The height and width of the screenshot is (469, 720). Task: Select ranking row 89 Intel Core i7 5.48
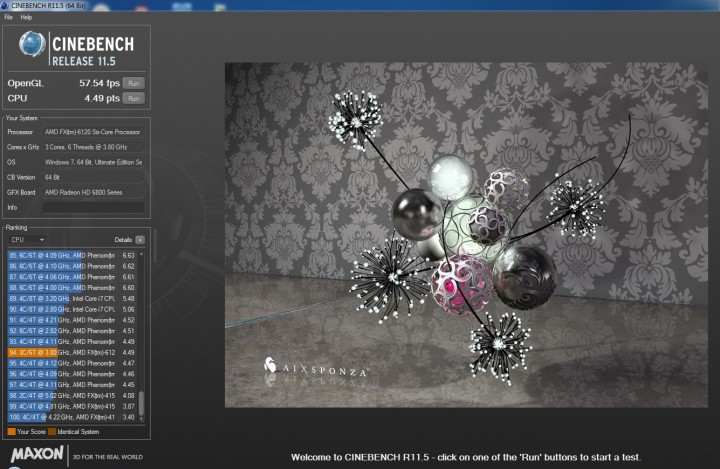72,299
